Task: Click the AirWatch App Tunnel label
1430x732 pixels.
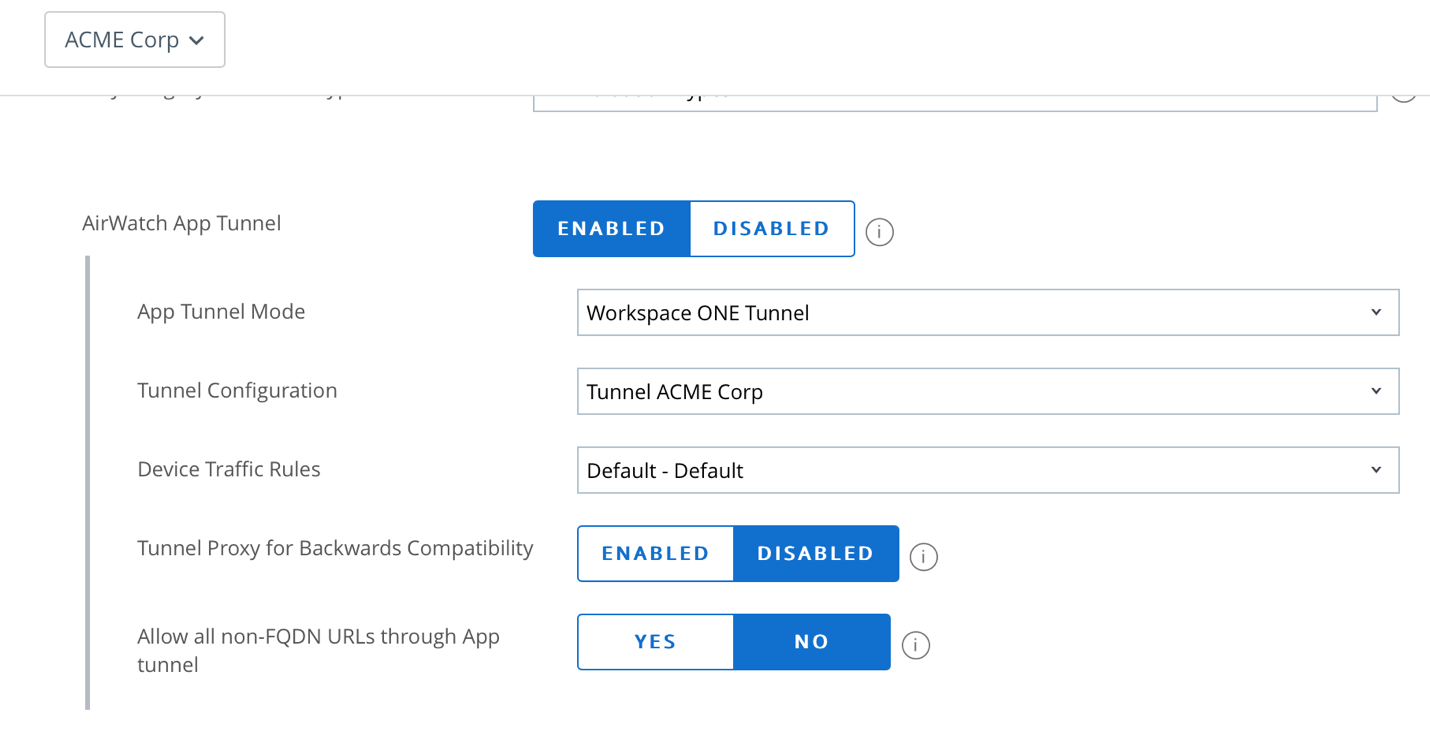Action: click(181, 223)
